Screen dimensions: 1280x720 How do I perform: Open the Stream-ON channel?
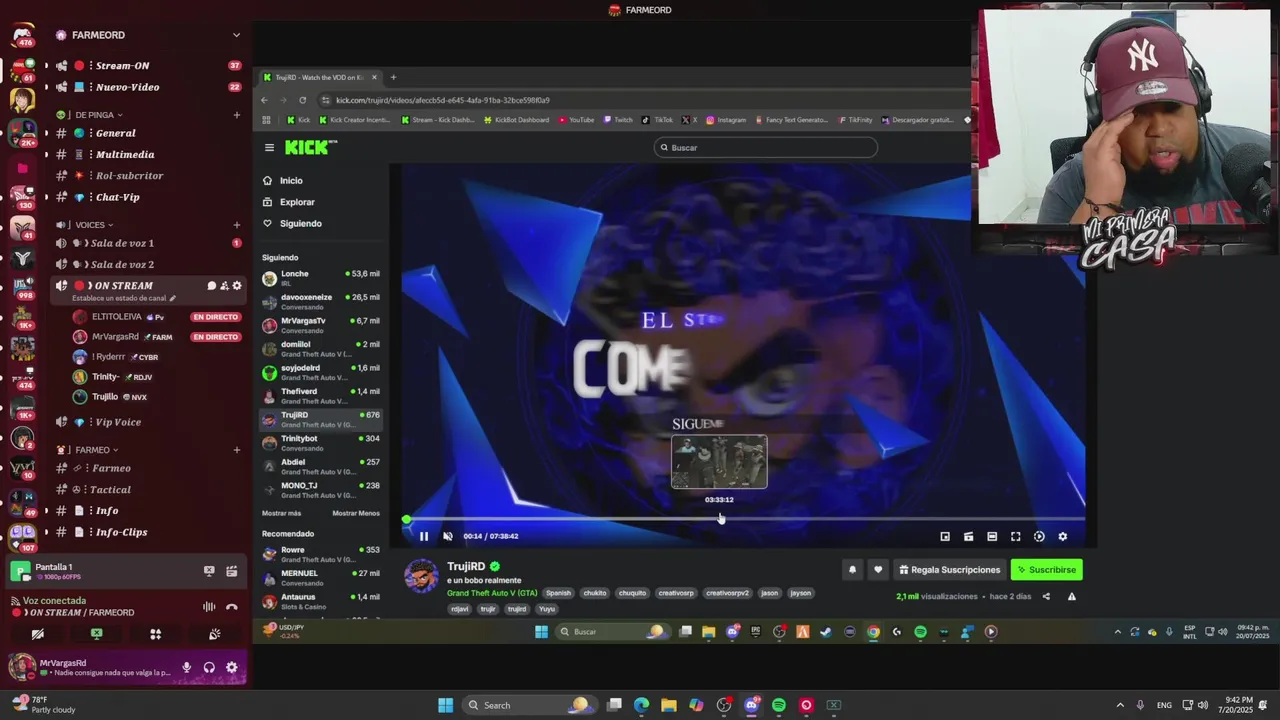148,66
